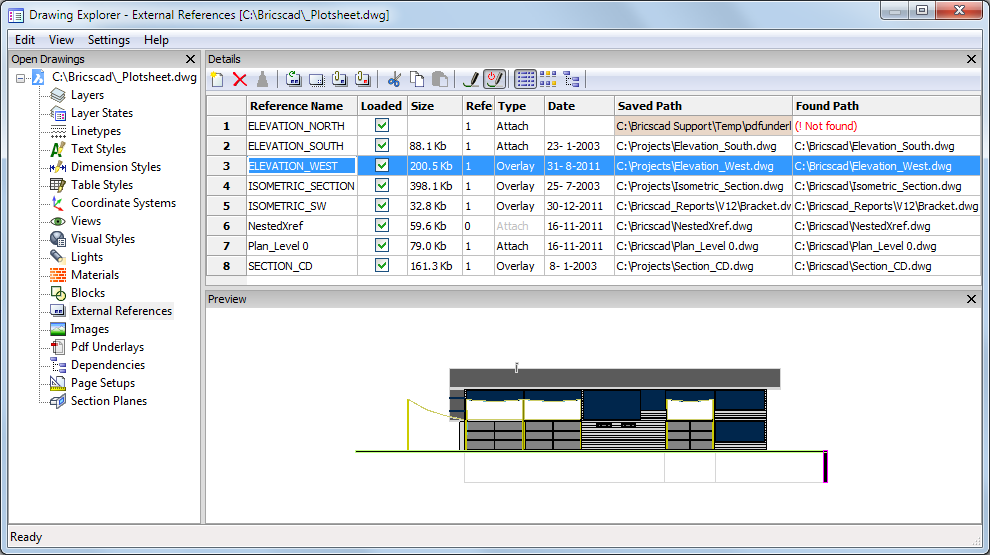Open the Settings menu
The width and height of the screenshot is (990, 555).
pyautogui.click(x=109, y=40)
